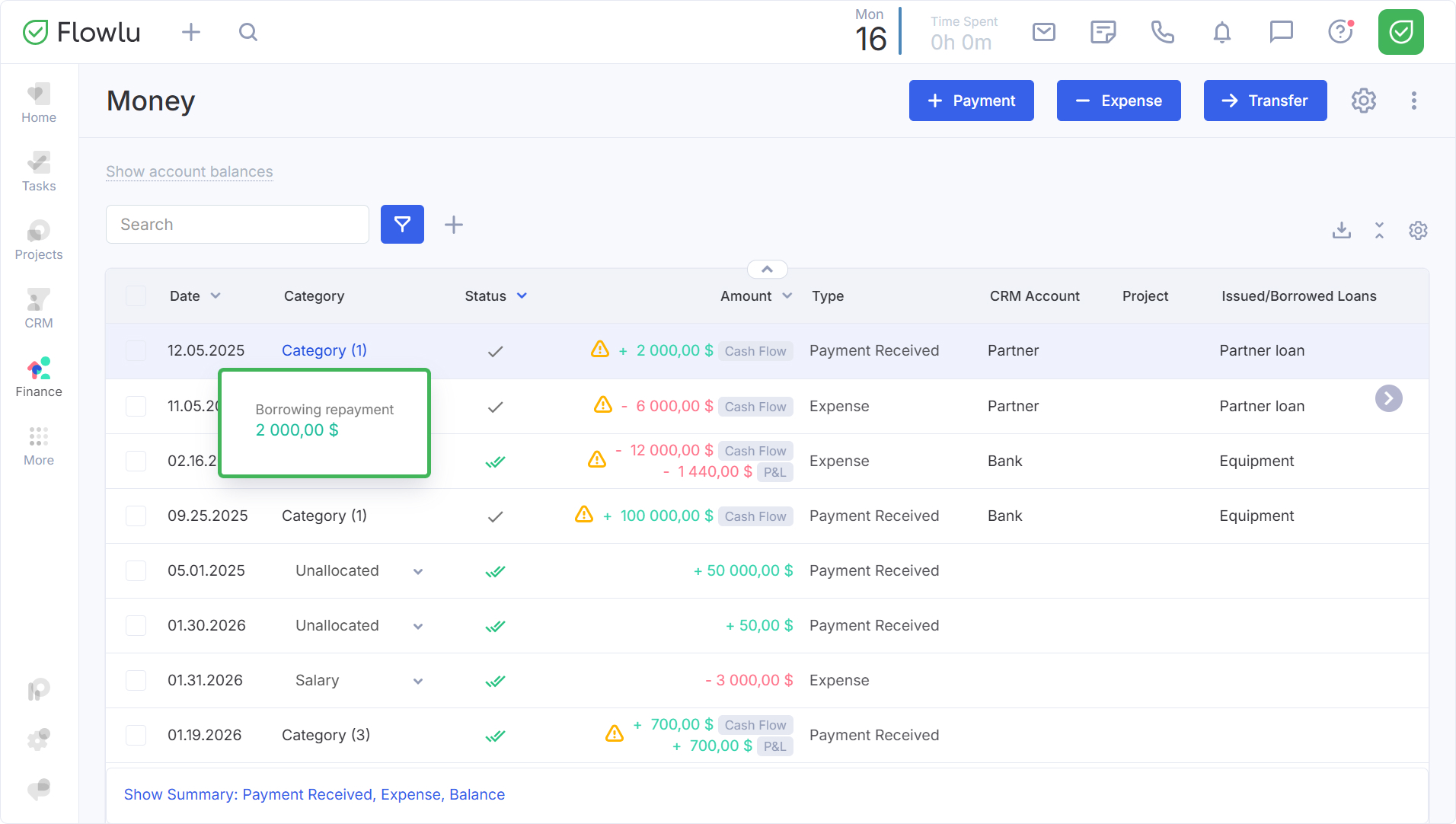Viewport: 1456px width, 824px height.
Task: Toggle the select-all checkbox in table header
Action: pyautogui.click(x=136, y=296)
